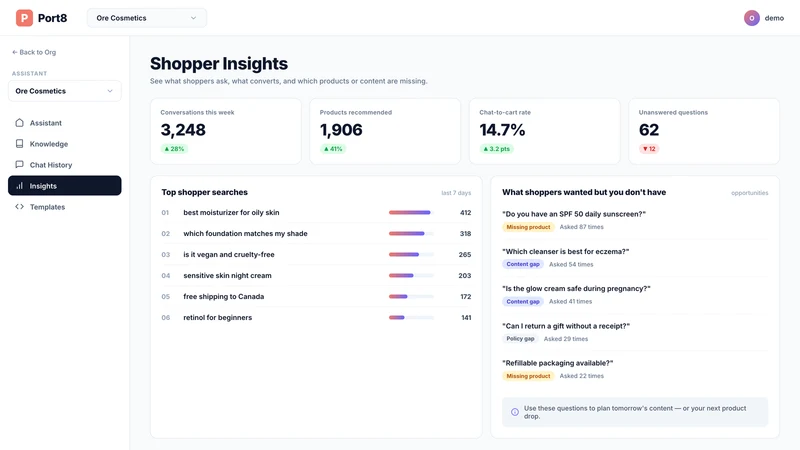Click the Assistant home icon
This screenshot has height=450, width=800.
coord(19,122)
